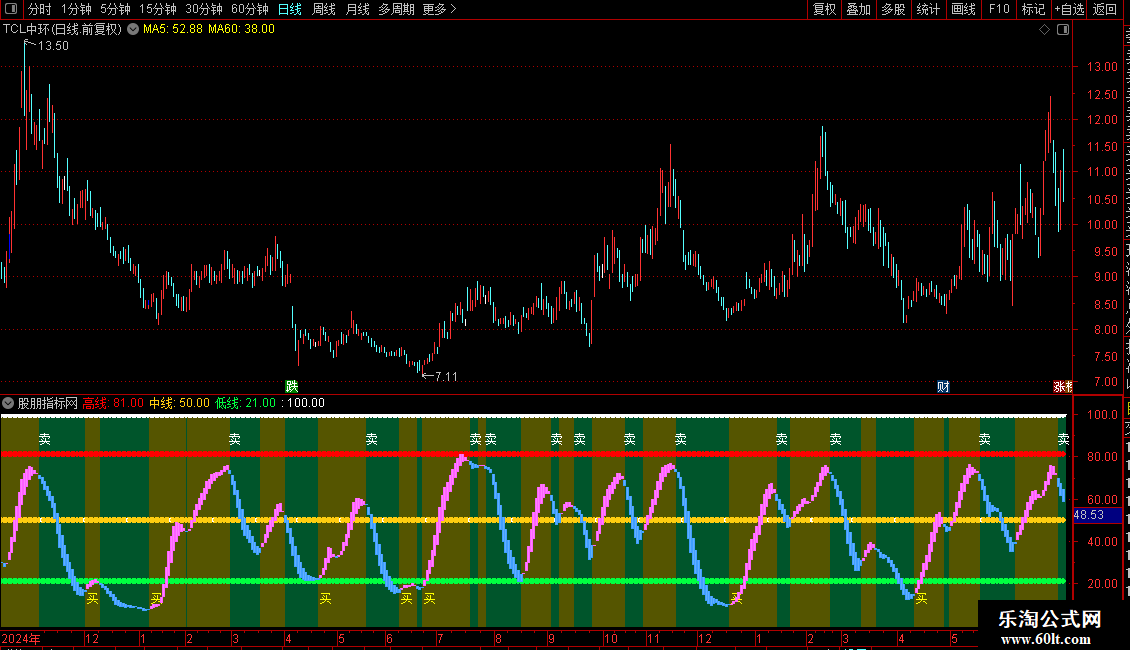Click the 12.00 price axis label
Viewport: 1130px width, 650px height.
[1102, 120]
